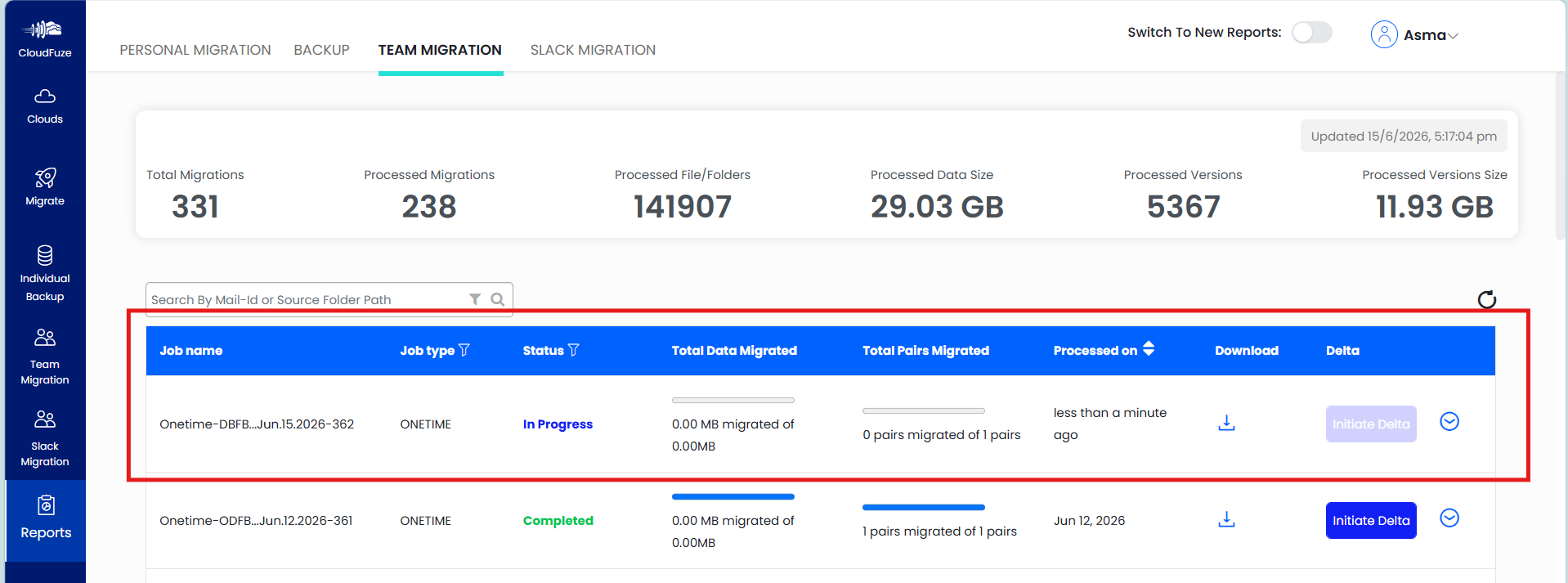
Task: Select the Team Migration tab
Action: point(440,50)
